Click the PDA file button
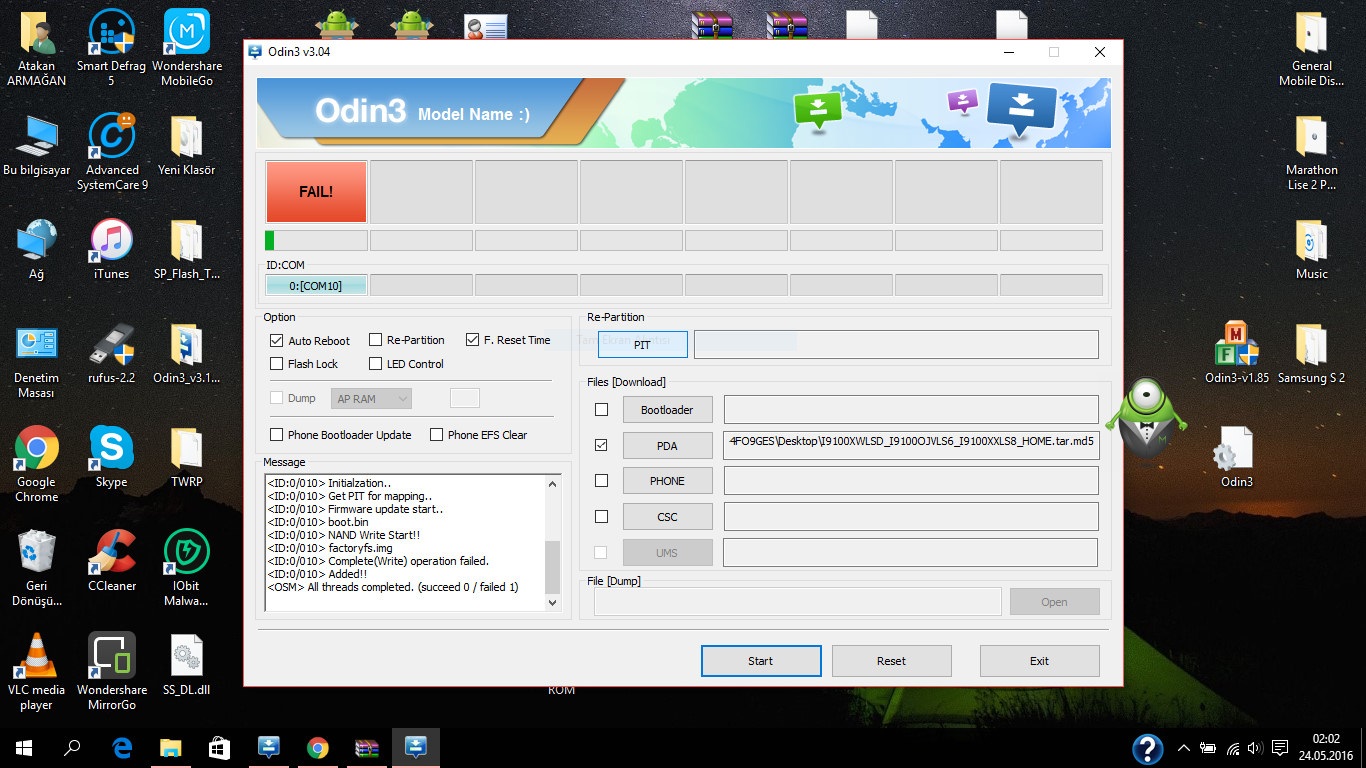 pyautogui.click(x=667, y=446)
